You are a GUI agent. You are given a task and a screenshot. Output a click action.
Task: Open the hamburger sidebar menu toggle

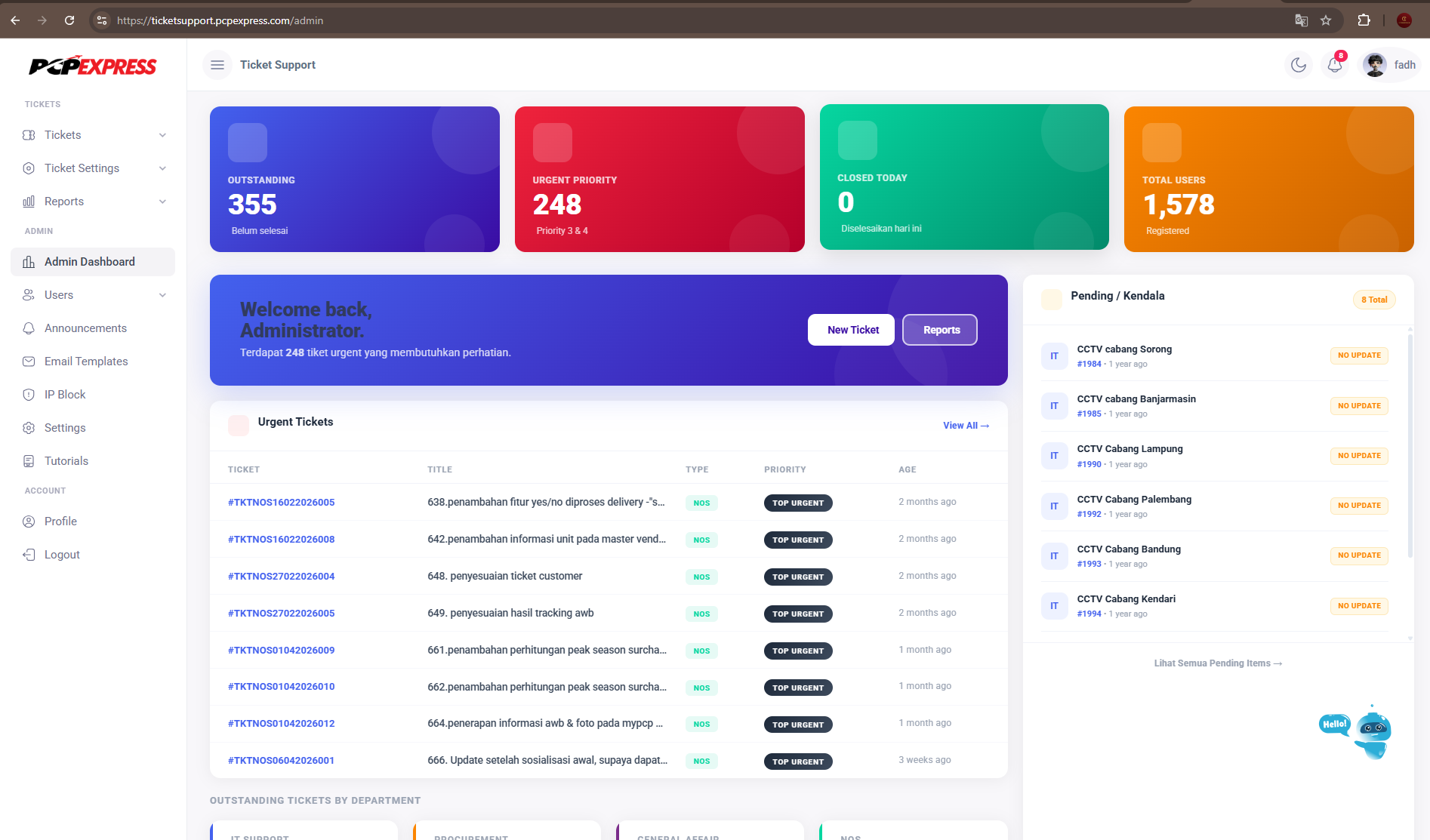[x=217, y=65]
